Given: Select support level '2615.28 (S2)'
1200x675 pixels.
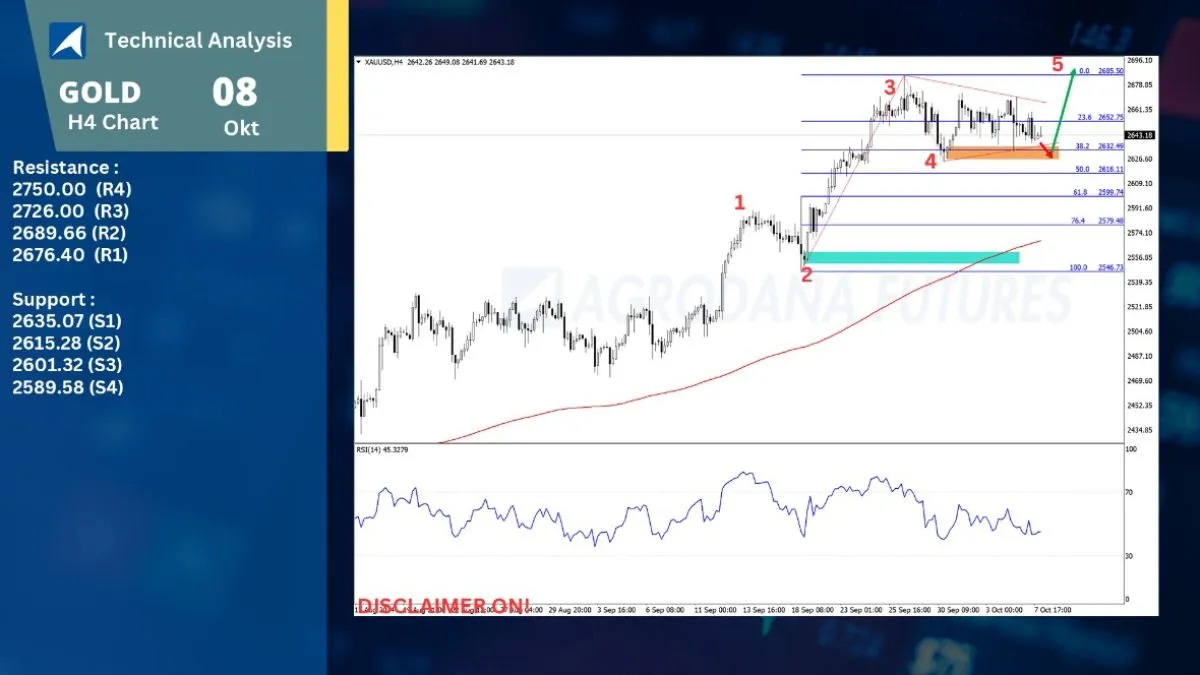Looking at the screenshot, I should point(68,343).
